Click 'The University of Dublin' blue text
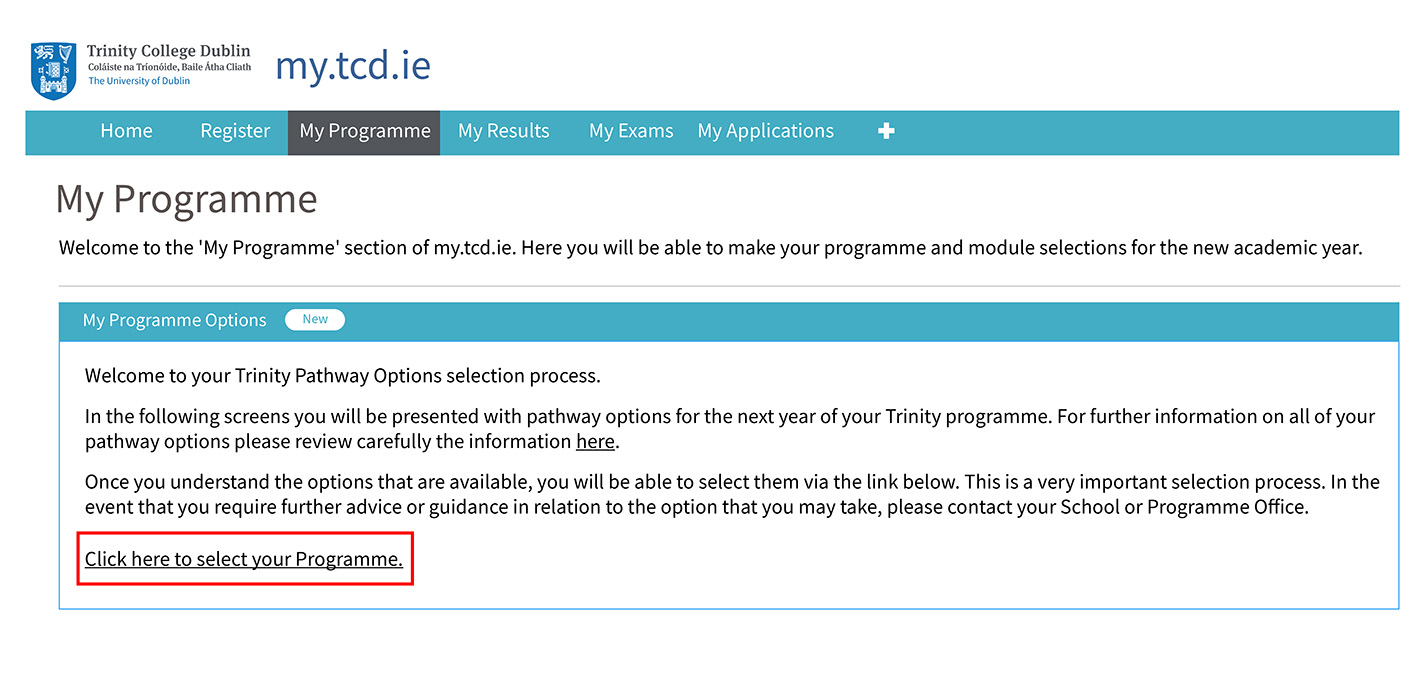The height and width of the screenshot is (698, 1418). point(139,81)
